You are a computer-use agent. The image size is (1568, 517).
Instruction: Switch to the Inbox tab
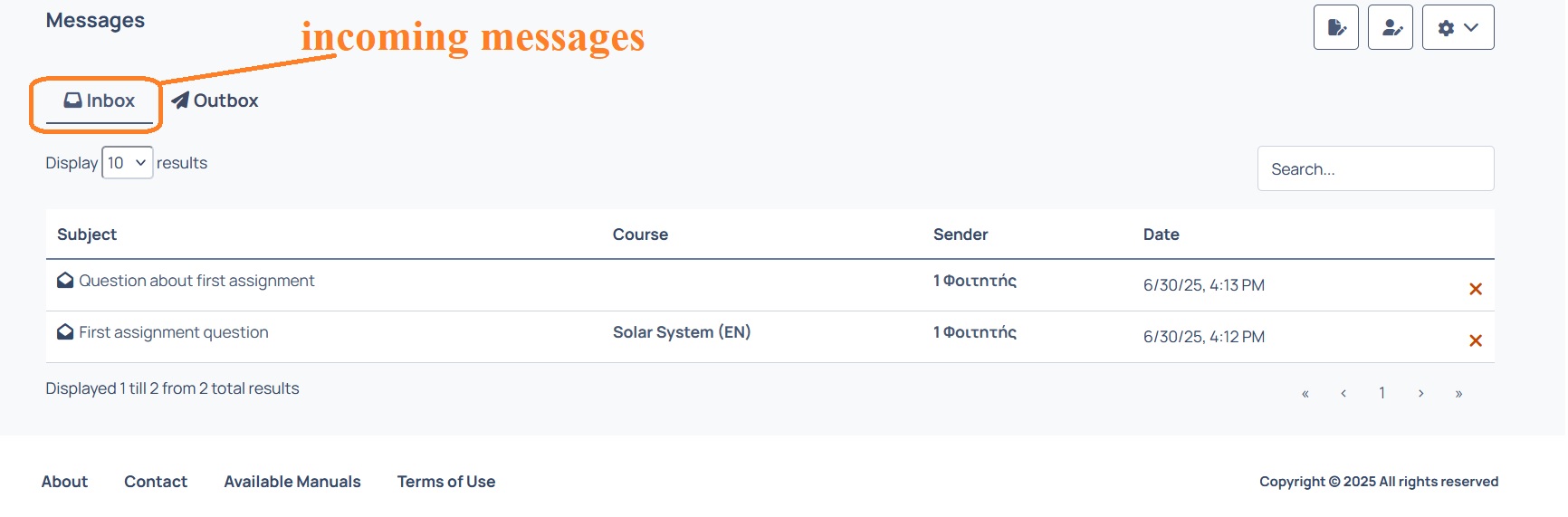click(100, 101)
